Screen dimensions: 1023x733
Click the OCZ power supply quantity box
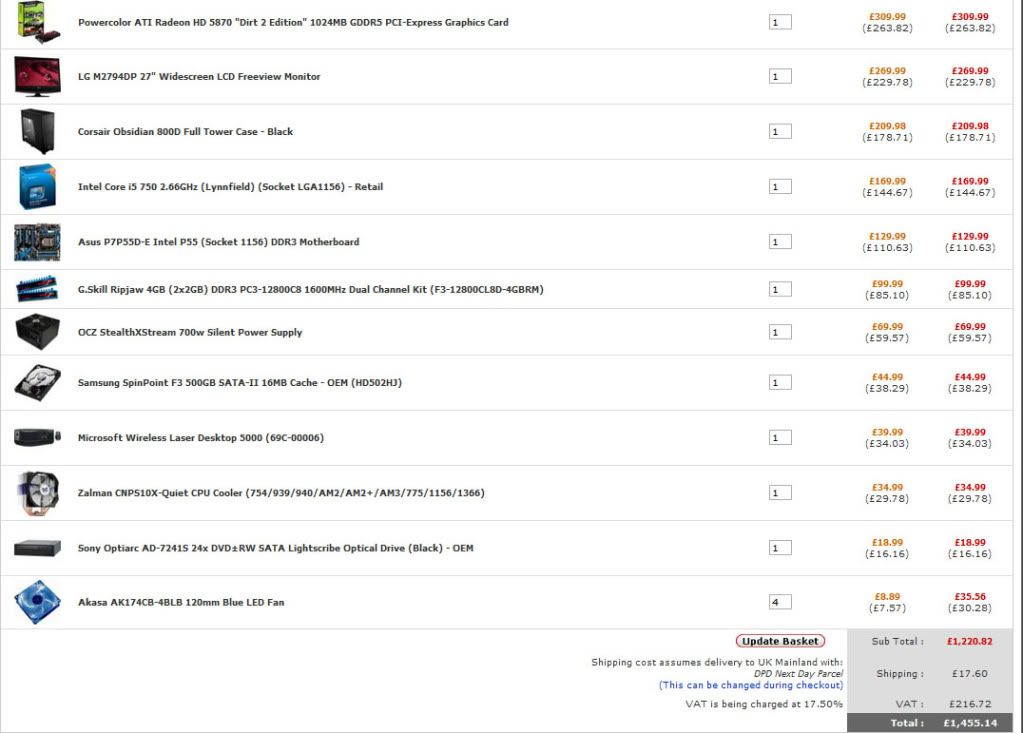(x=780, y=333)
